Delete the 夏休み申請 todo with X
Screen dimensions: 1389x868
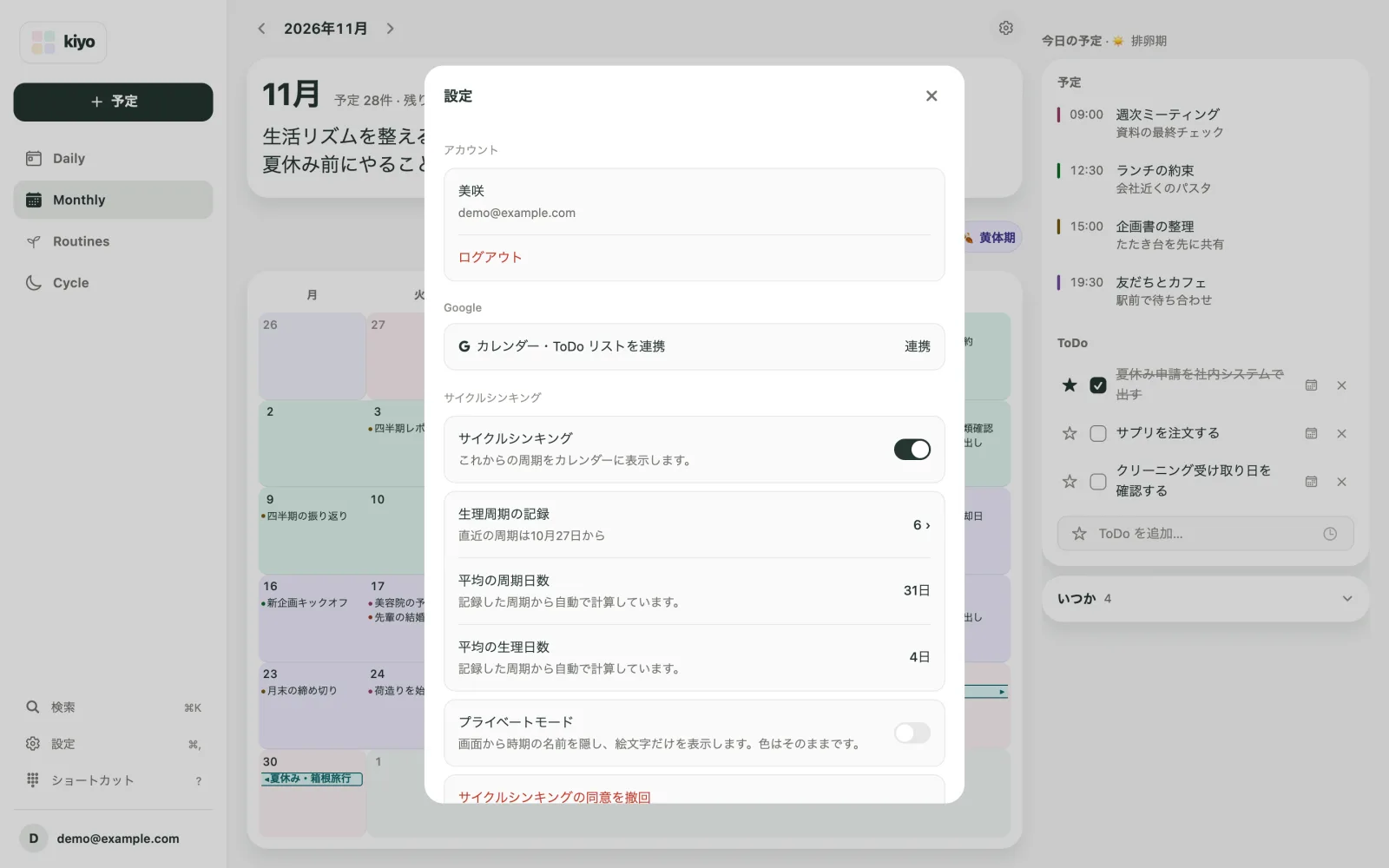point(1341,385)
